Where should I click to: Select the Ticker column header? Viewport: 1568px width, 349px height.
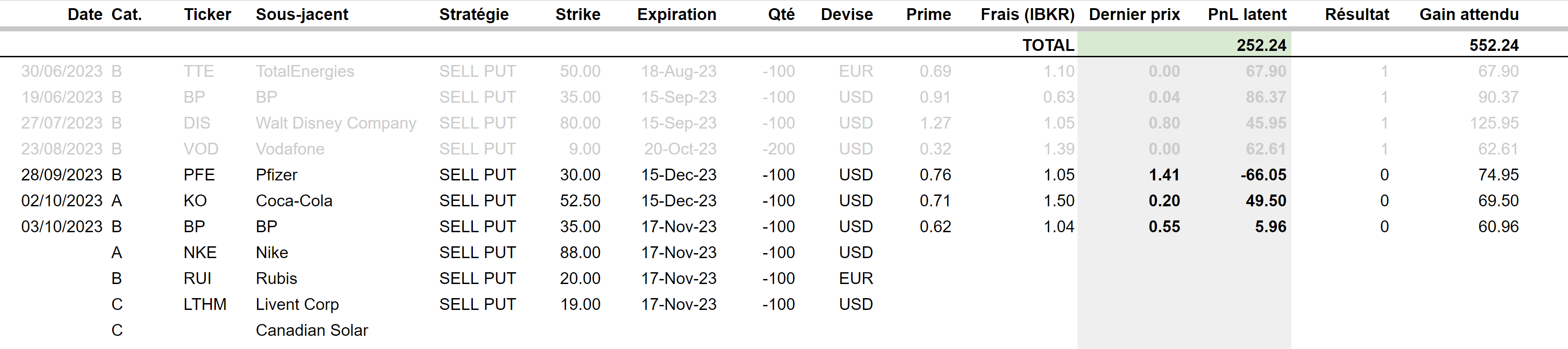(207, 15)
